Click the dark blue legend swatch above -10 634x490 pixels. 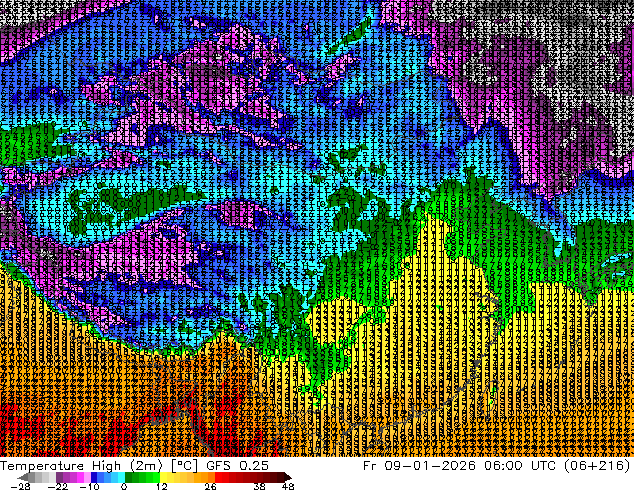click(x=94, y=477)
